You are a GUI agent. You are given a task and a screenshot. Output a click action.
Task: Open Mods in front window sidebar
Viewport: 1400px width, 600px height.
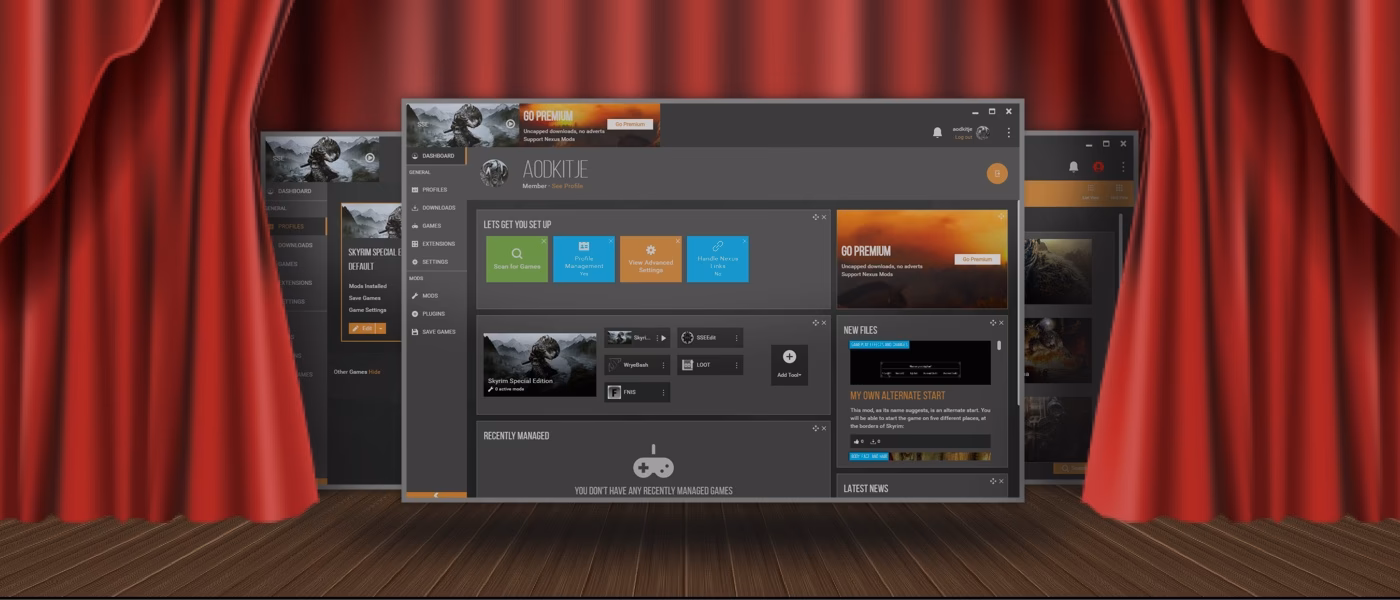(x=436, y=295)
